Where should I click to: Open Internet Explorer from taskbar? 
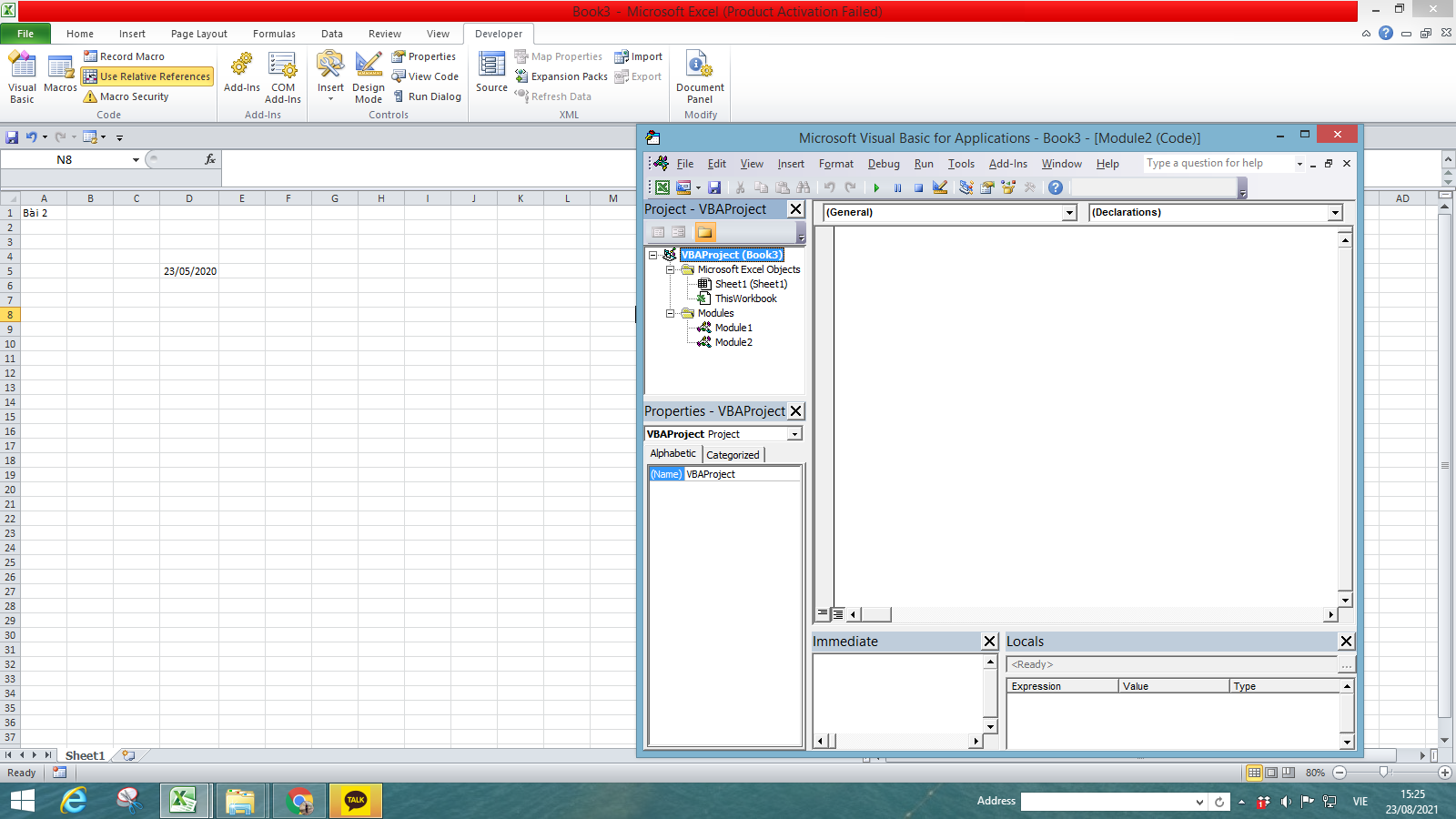(x=74, y=801)
